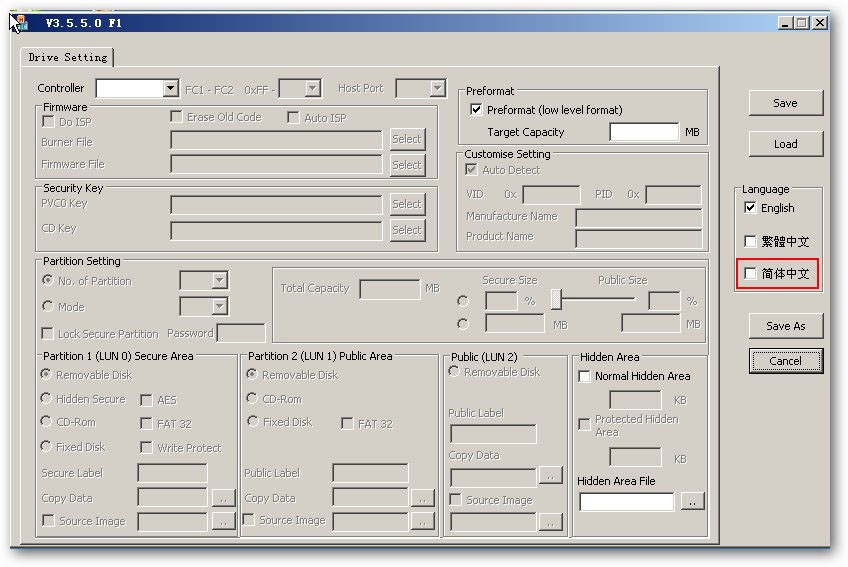Open the Controller dropdown
The height and width of the screenshot is (567, 848).
(170, 88)
